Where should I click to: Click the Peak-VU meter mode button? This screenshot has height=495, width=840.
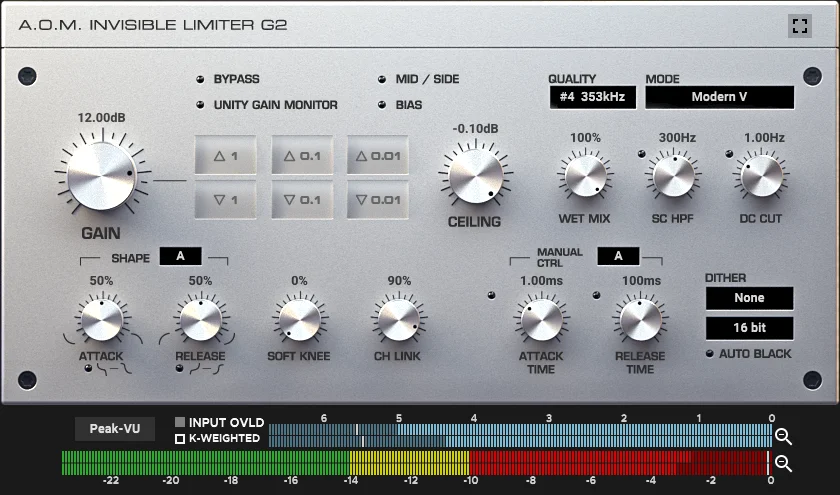pyautogui.click(x=115, y=429)
